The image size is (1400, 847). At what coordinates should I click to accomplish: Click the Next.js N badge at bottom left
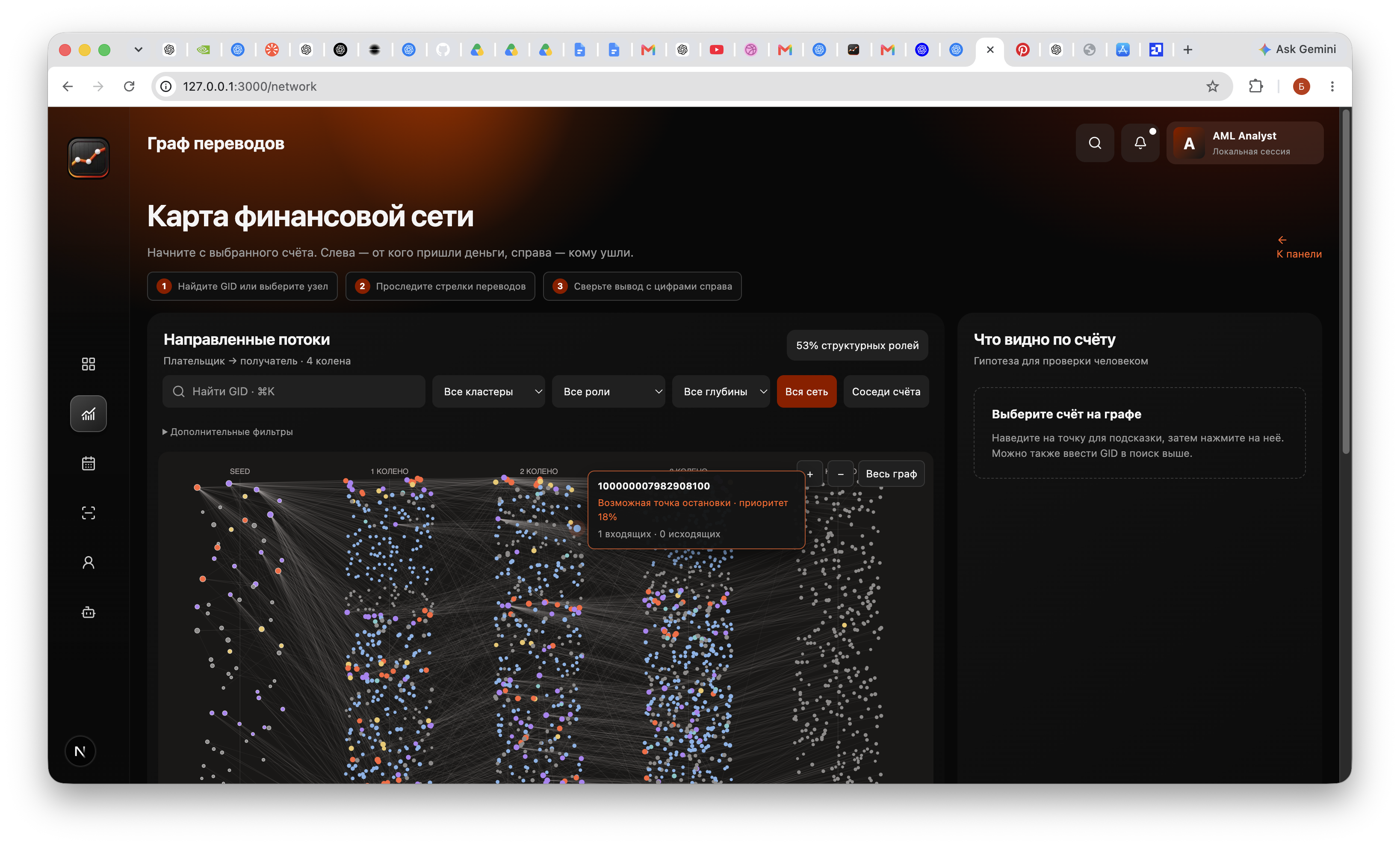coord(80,752)
